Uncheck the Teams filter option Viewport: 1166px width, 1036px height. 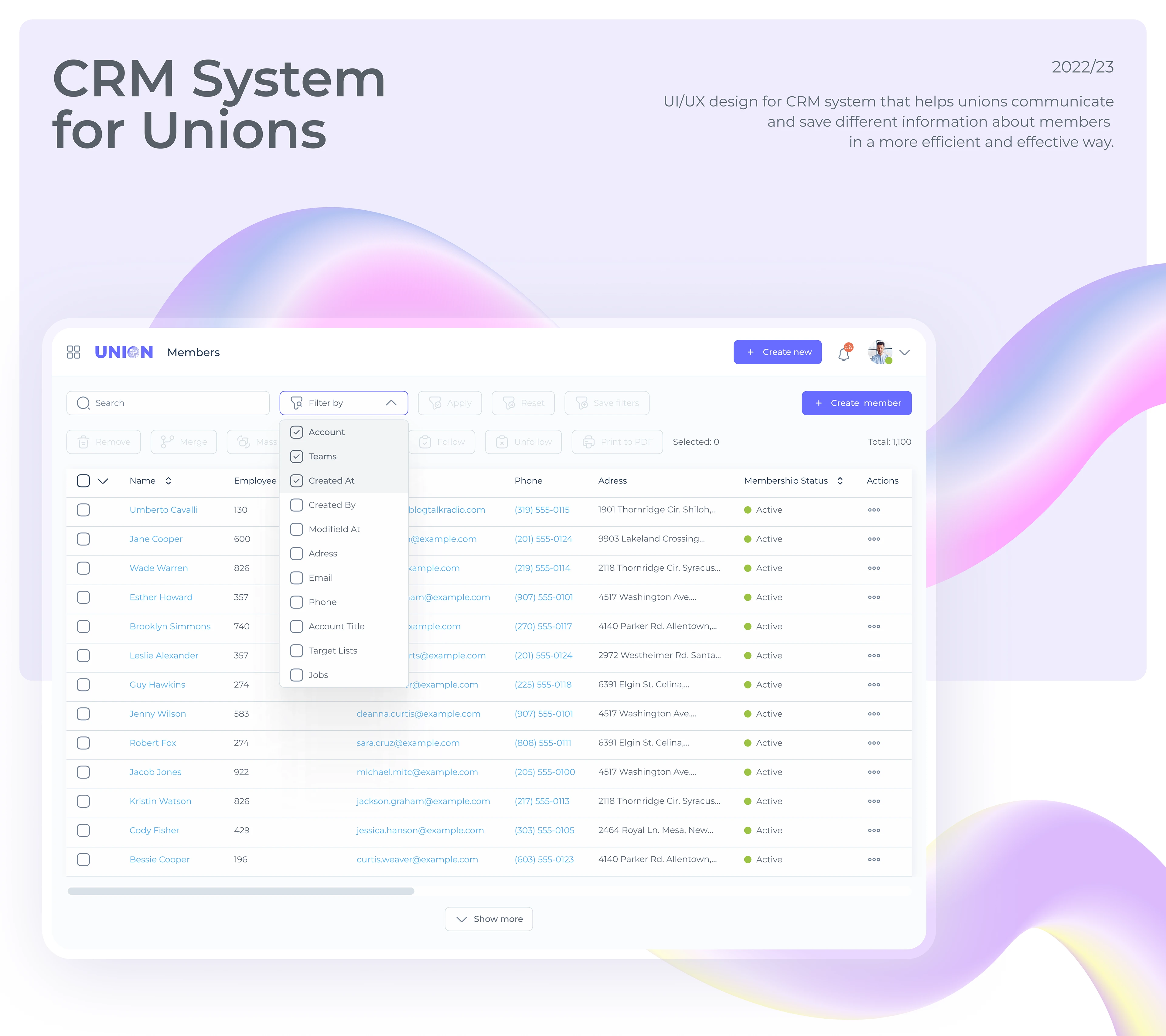click(297, 456)
